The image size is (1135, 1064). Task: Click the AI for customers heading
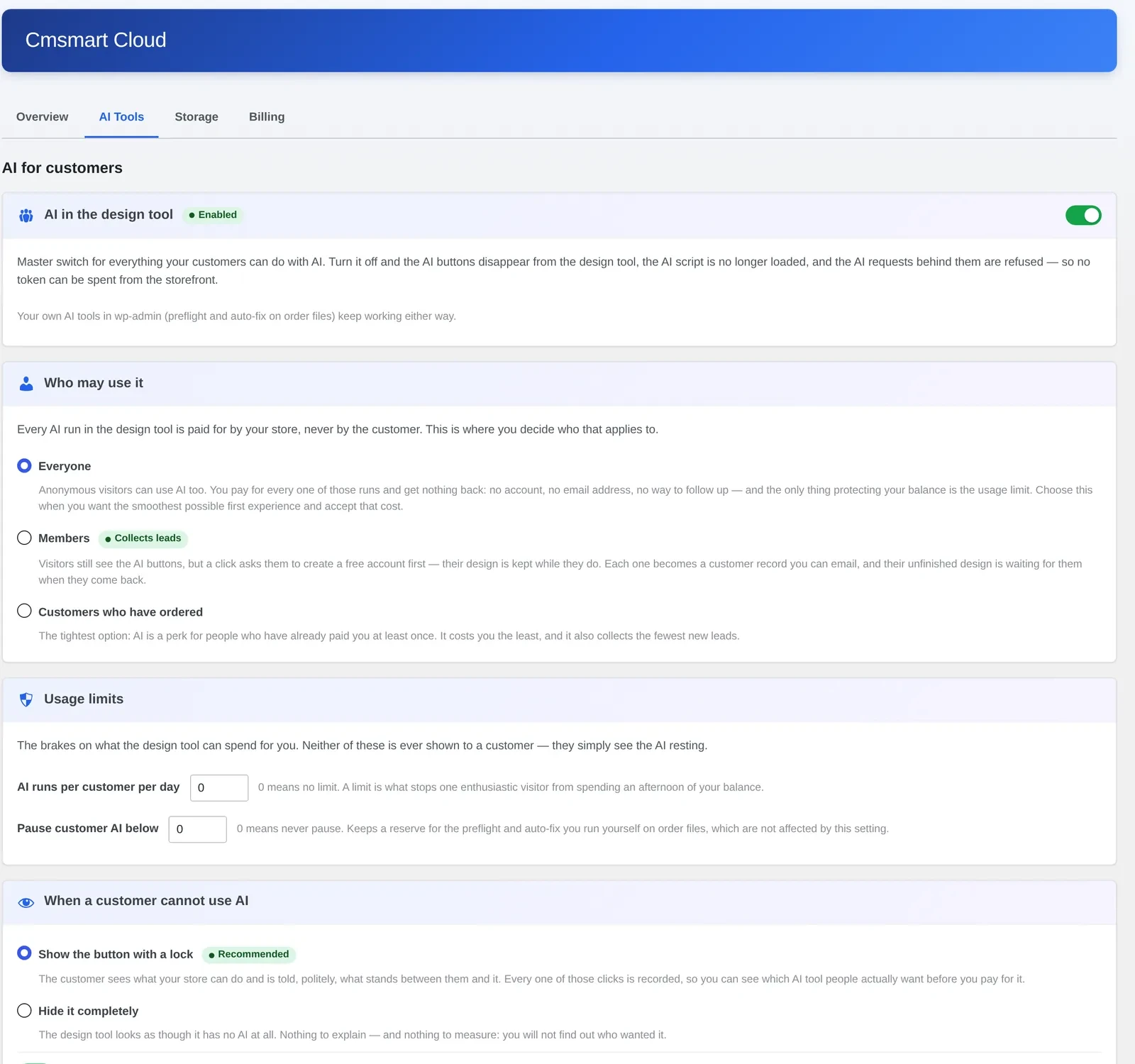(x=62, y=168)
